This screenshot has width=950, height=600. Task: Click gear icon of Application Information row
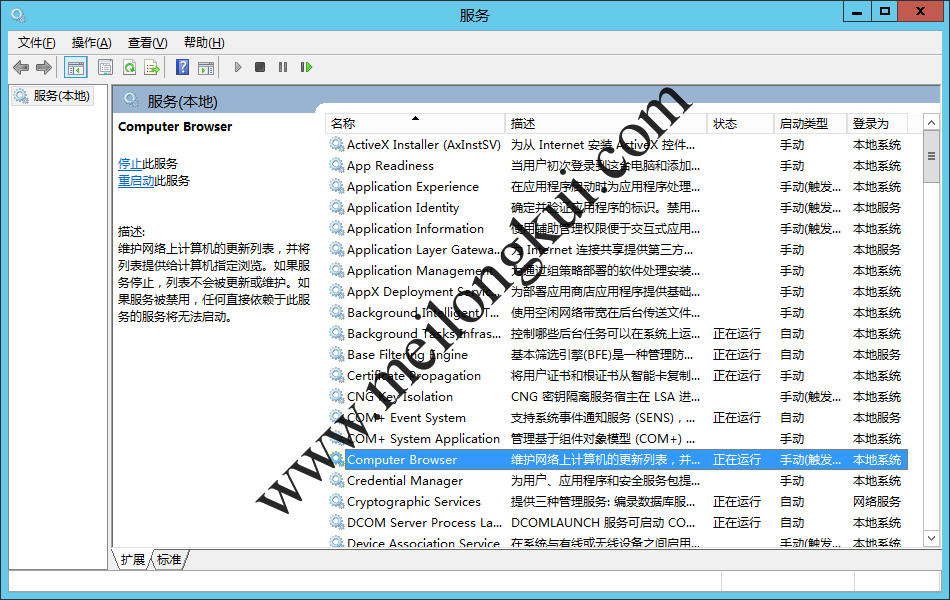337,228
